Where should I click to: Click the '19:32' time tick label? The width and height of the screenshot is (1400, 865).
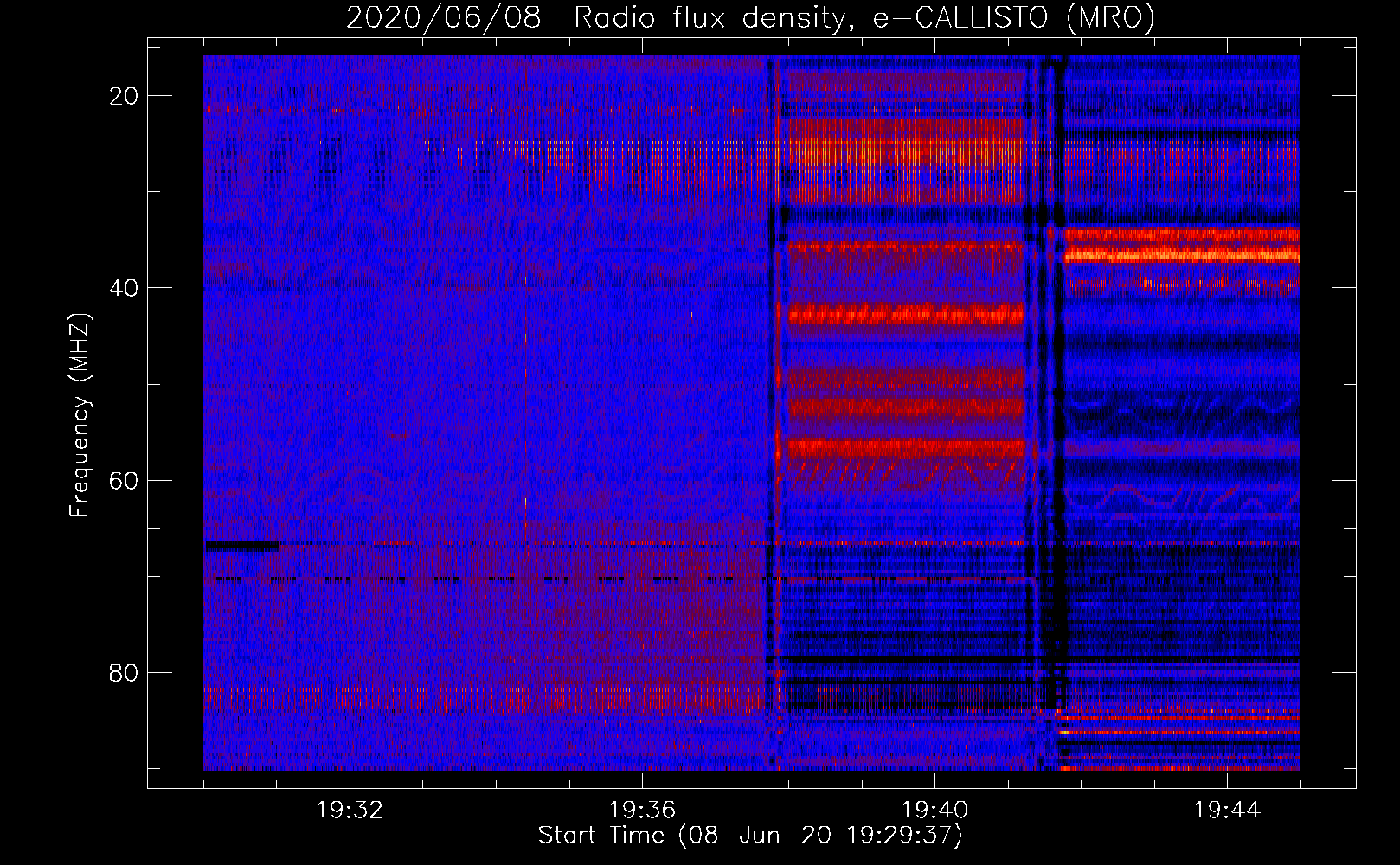pyautogui.click(x=350, y=811)
